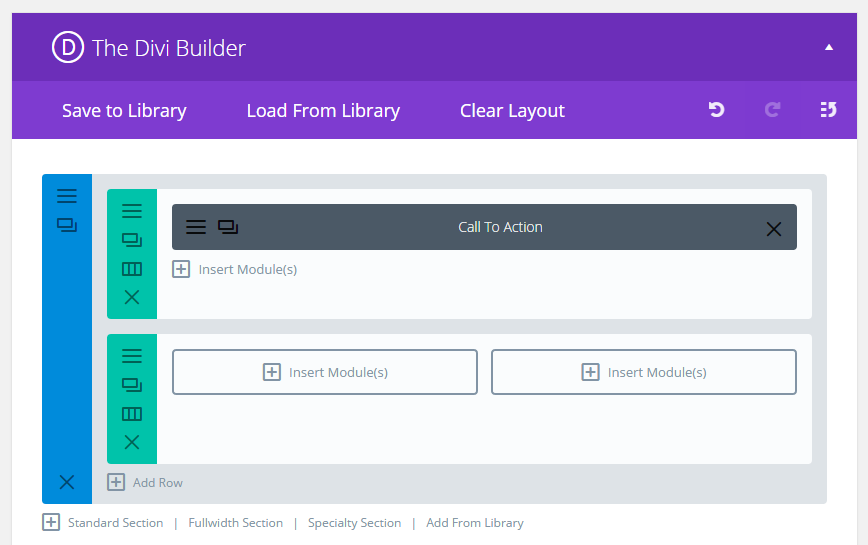
Task: Open the builder history icon
Action: point(828,110)
